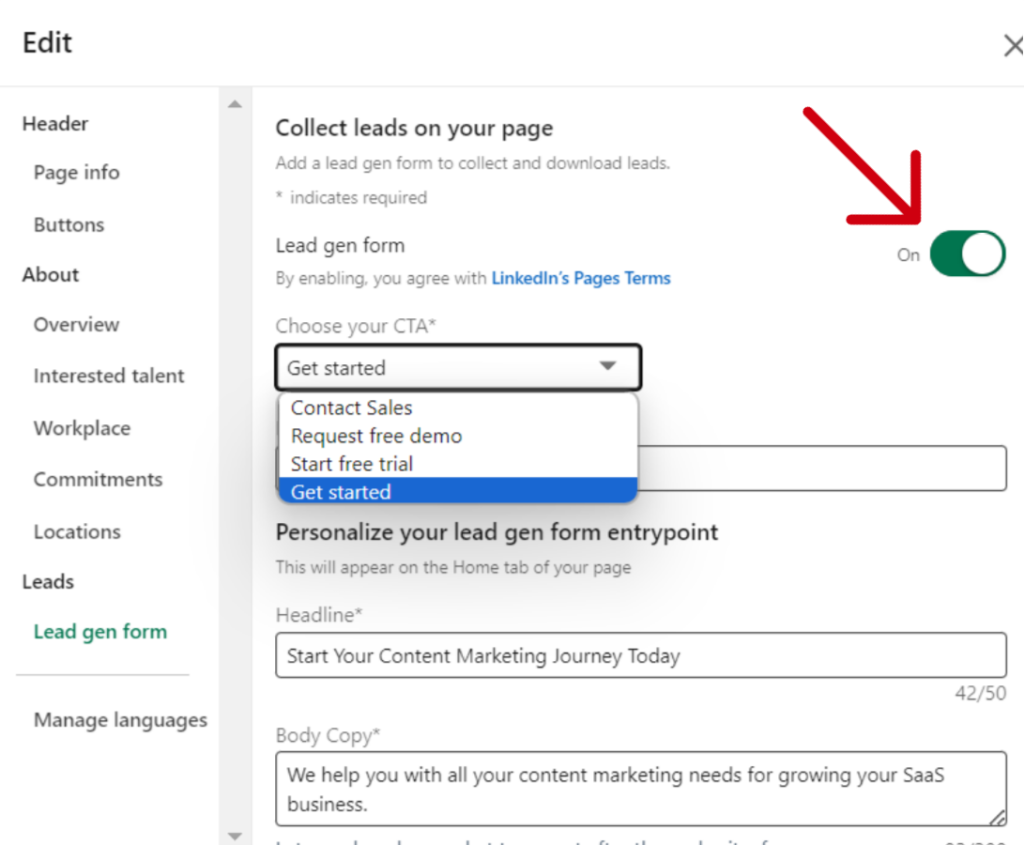The width and height of the screenshot is (1024, 845).
Task: Pick Get started in the CTA list
Action: click(340, 491)
